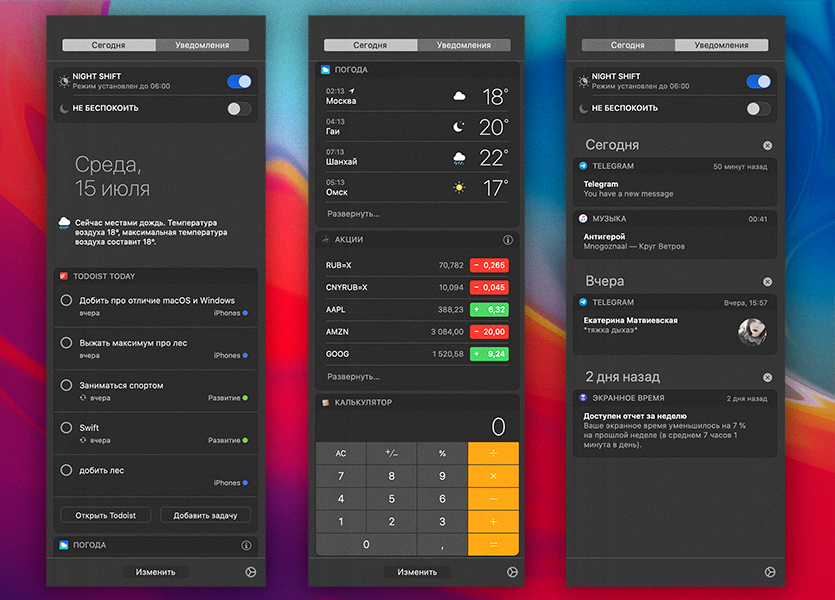Click Изменить below the calculator widget
The height and width of the screenshot is (600, 835).
(417, 572)
